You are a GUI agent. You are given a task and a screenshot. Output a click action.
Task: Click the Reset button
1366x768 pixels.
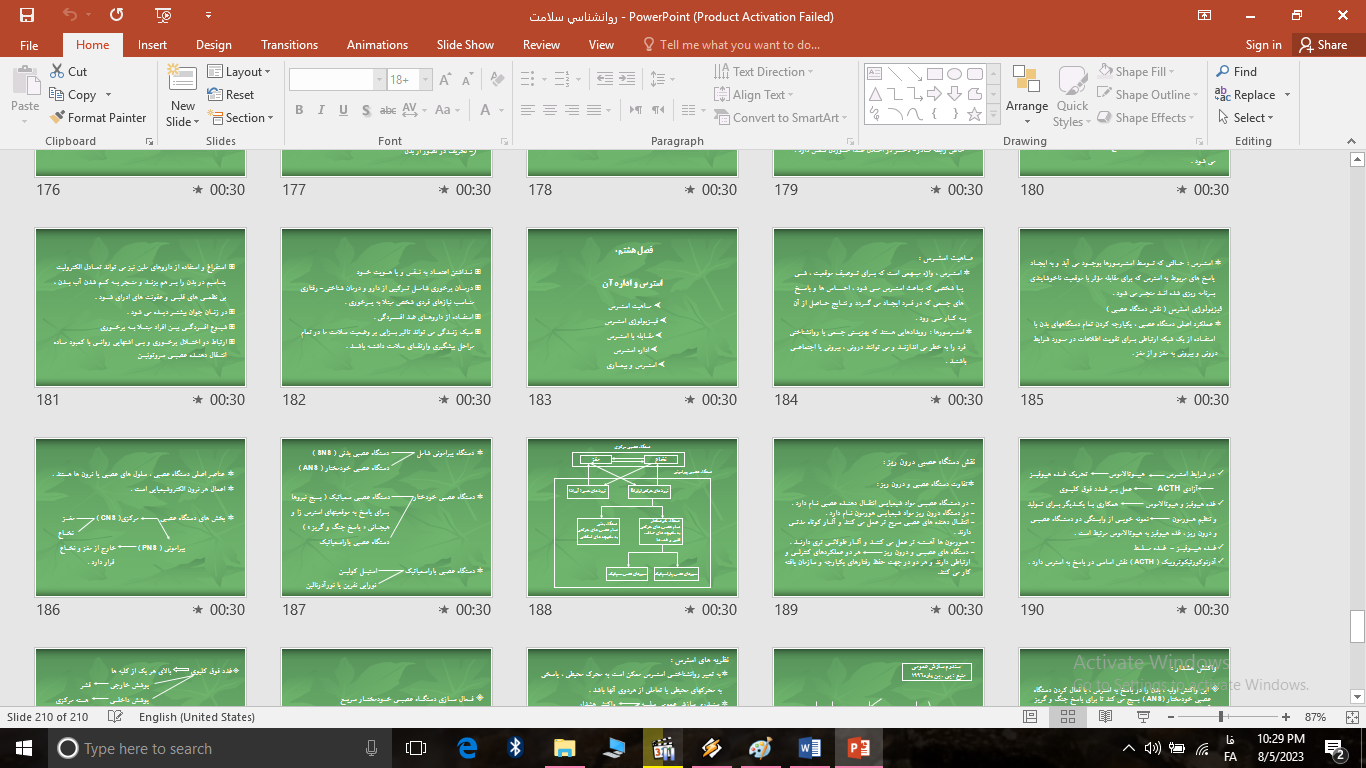pos(231,95)
